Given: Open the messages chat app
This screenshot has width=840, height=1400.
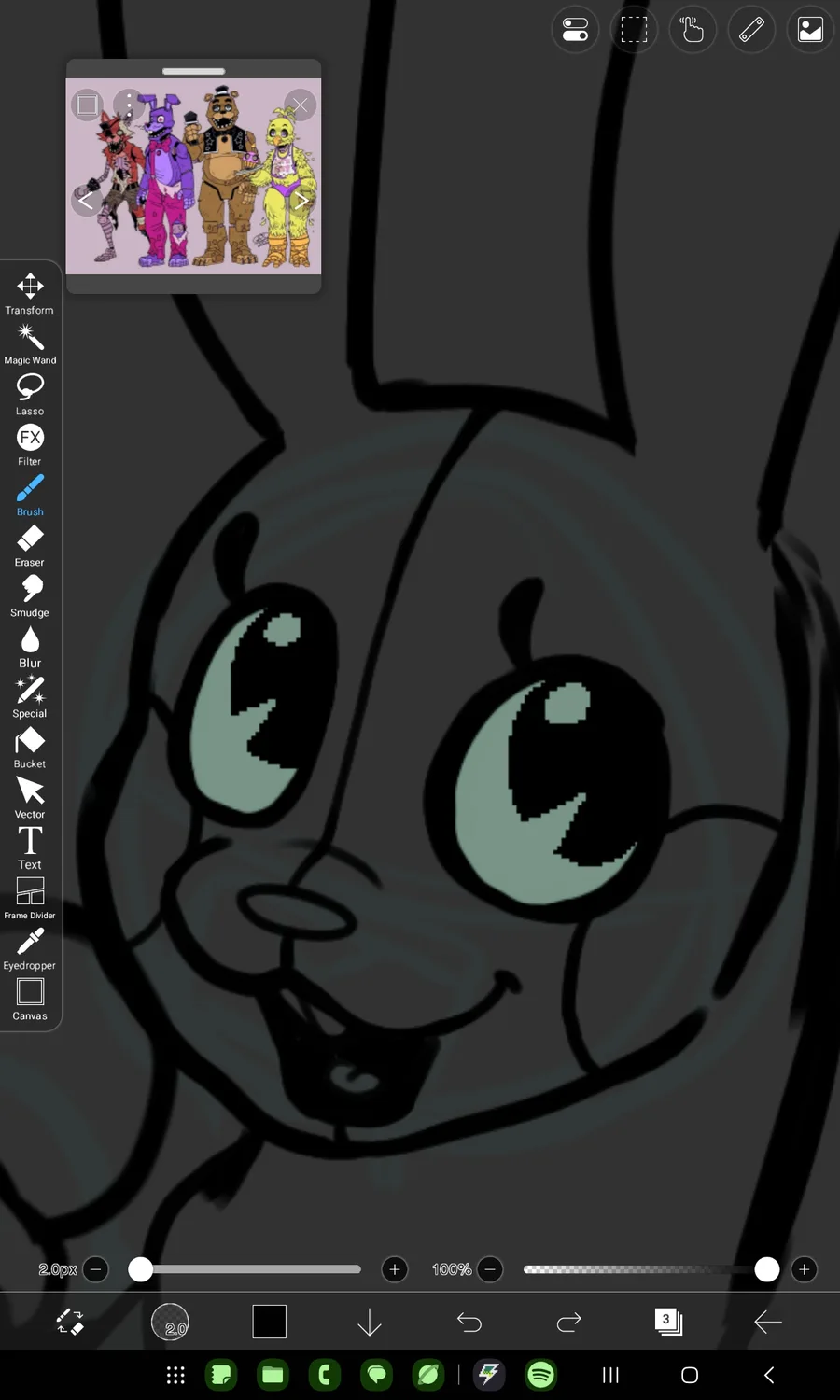Looking at the screenshot, I should point(376,1375).
